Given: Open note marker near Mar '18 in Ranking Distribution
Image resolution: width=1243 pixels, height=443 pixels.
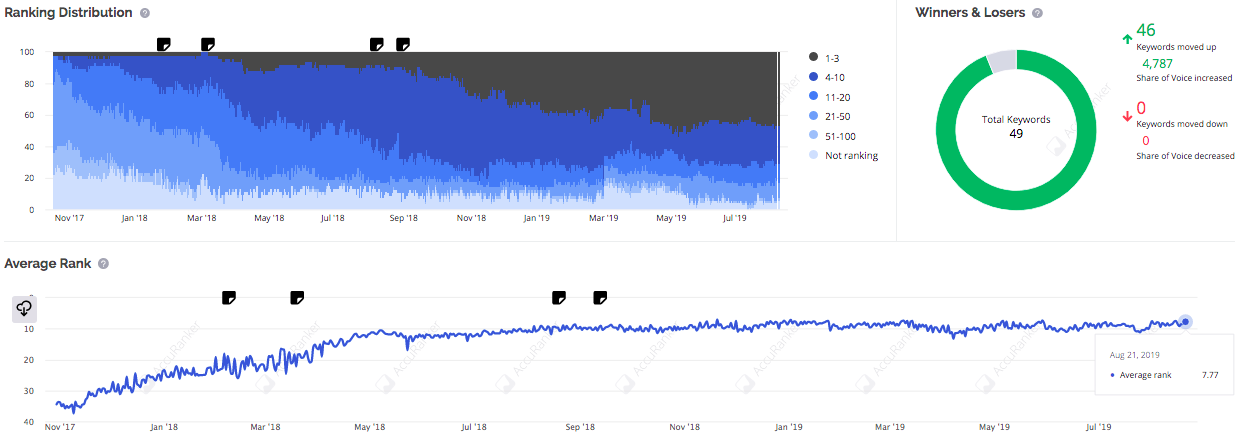Looking at the screenshot, I should 208,44.
